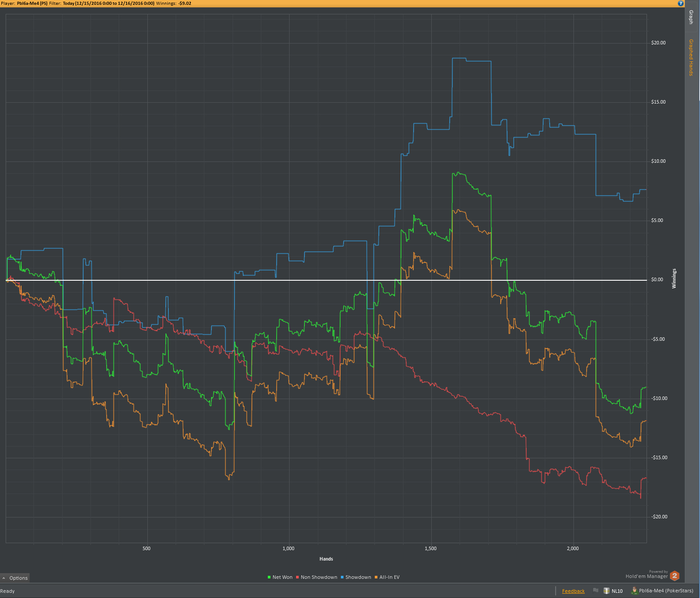Image resolution: width=700 pixels, height=598 pixels.
Task: Click the $10.00 y-axis label
Action: pyautogui.click(x=658, y=161)
